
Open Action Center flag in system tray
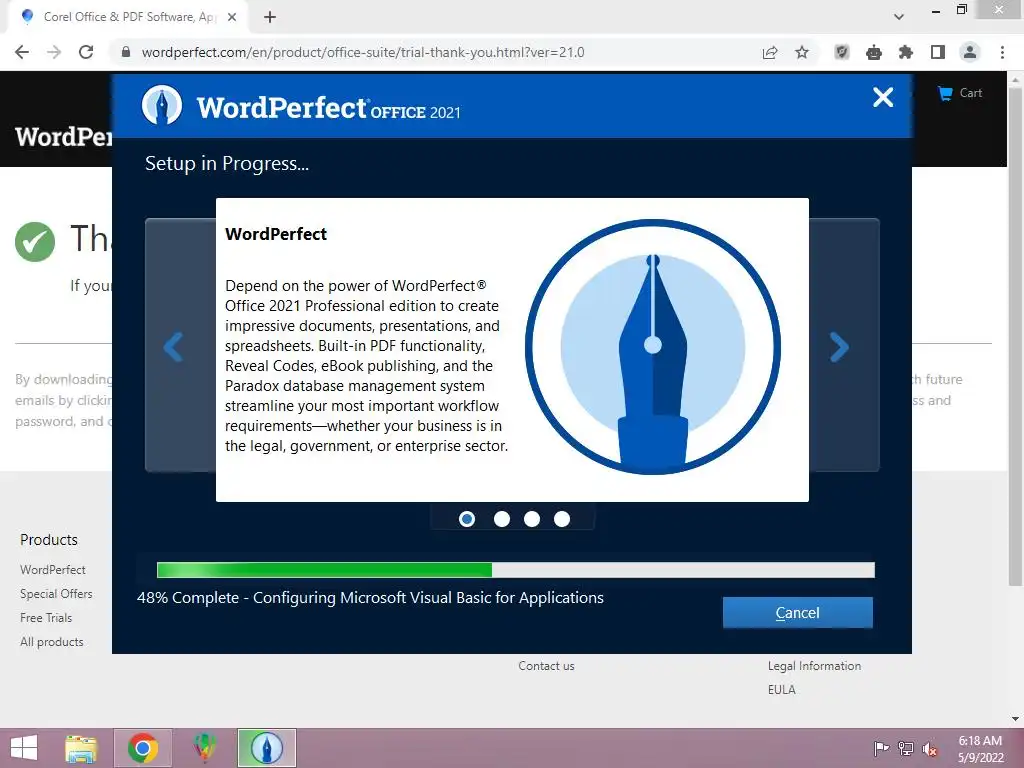point(881,748)
